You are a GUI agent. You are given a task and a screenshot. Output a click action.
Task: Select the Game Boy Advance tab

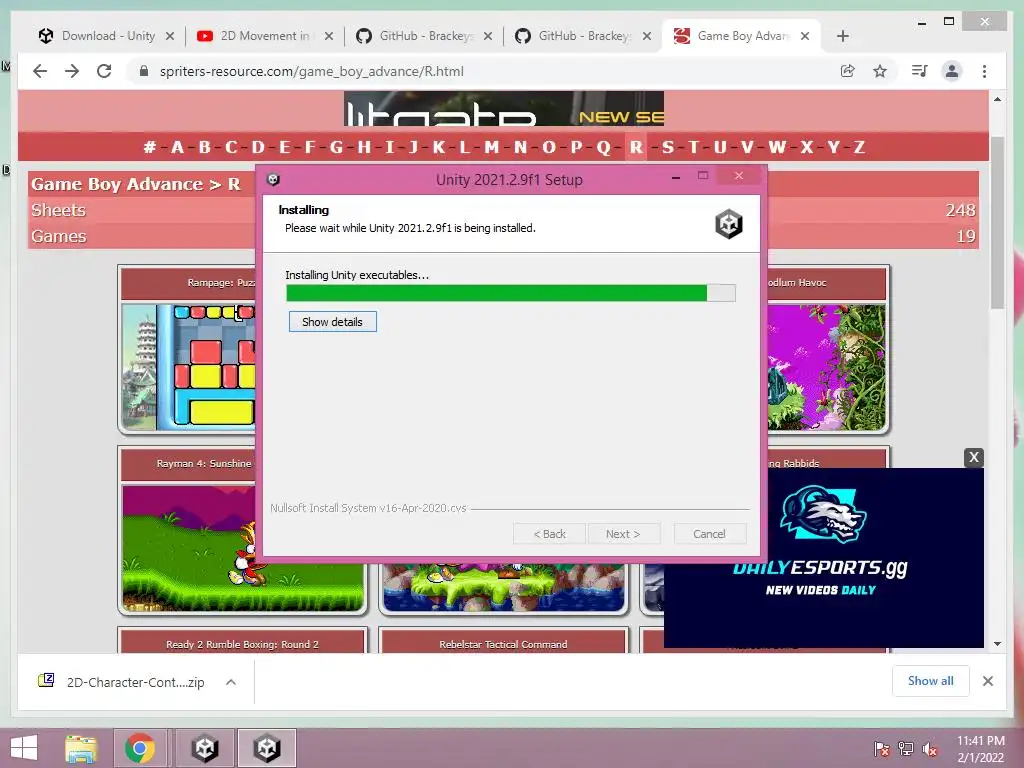(742, 36)
